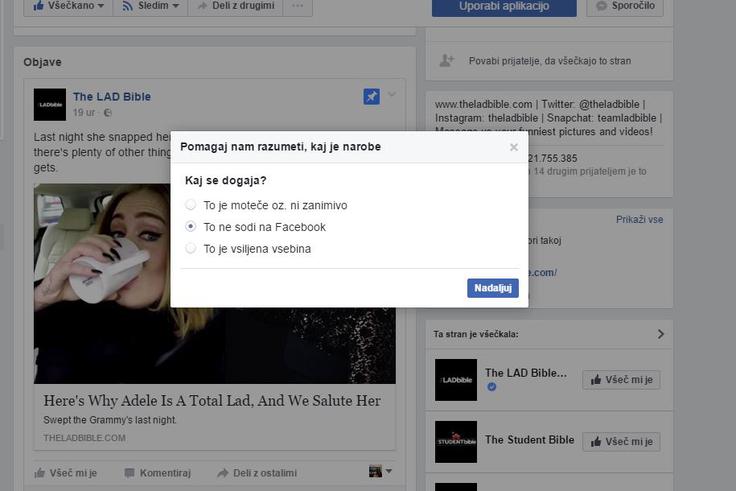Click the '19 ur' post timestamp

coord(84,113)
